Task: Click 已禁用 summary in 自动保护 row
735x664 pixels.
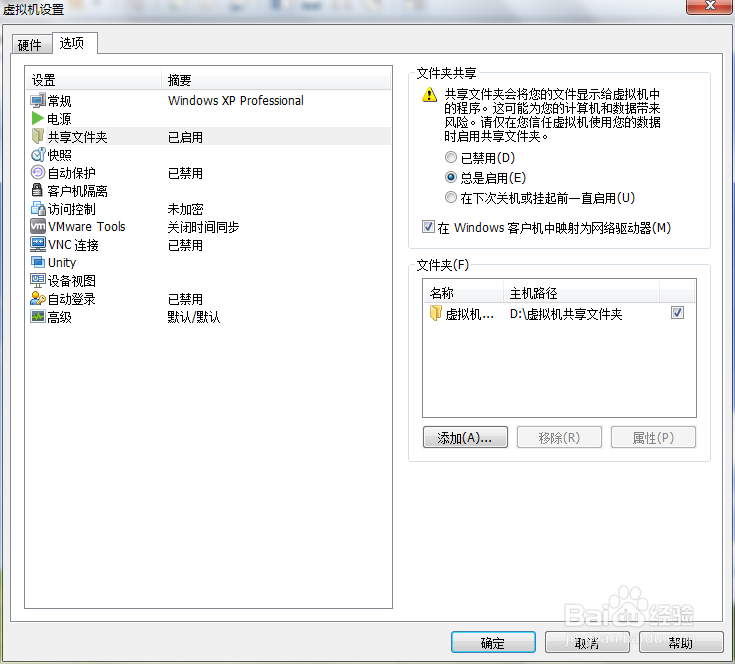Action: point(186,173)
